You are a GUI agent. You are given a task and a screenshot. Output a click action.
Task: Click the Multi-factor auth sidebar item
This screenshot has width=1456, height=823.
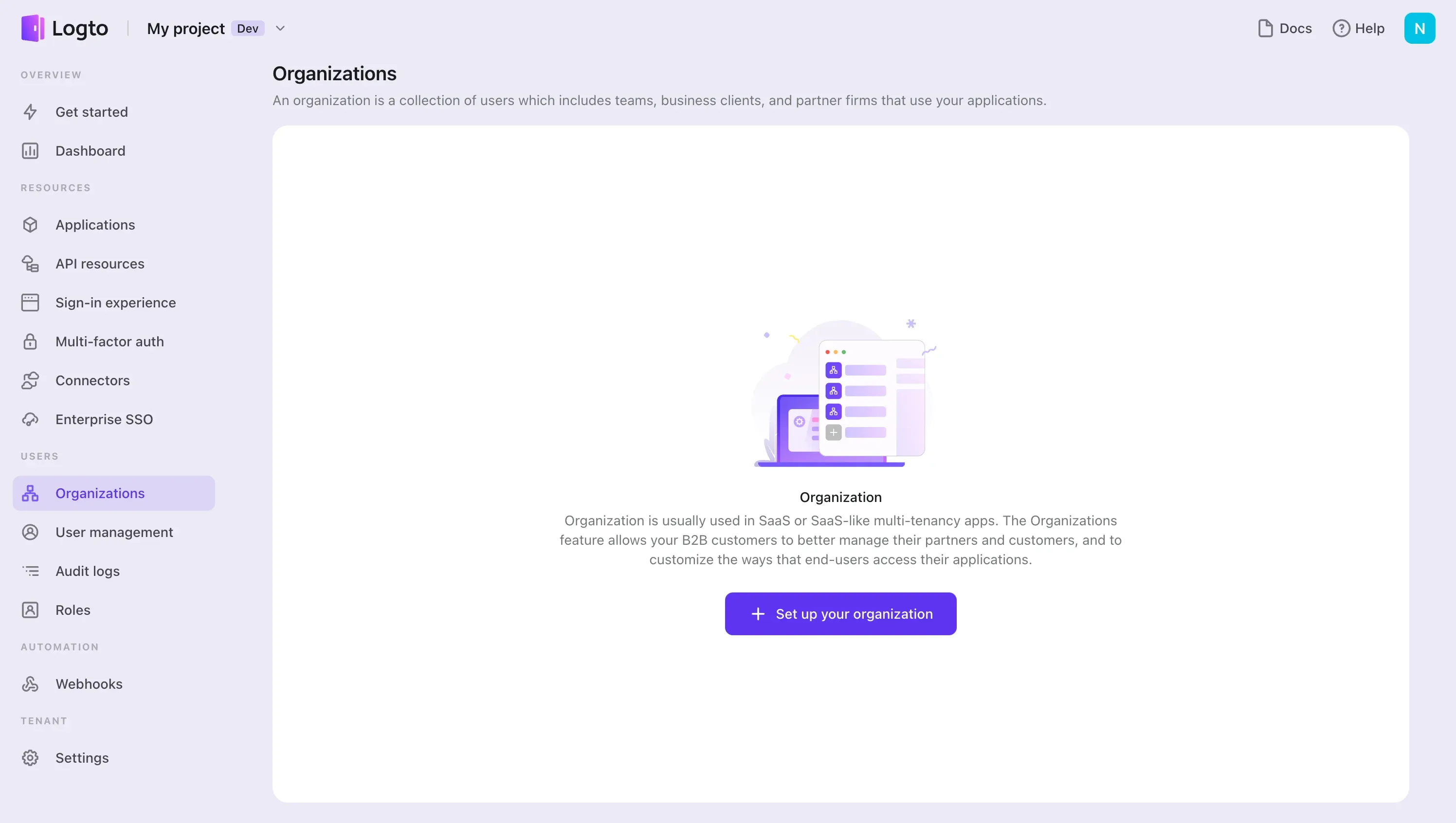109,342
